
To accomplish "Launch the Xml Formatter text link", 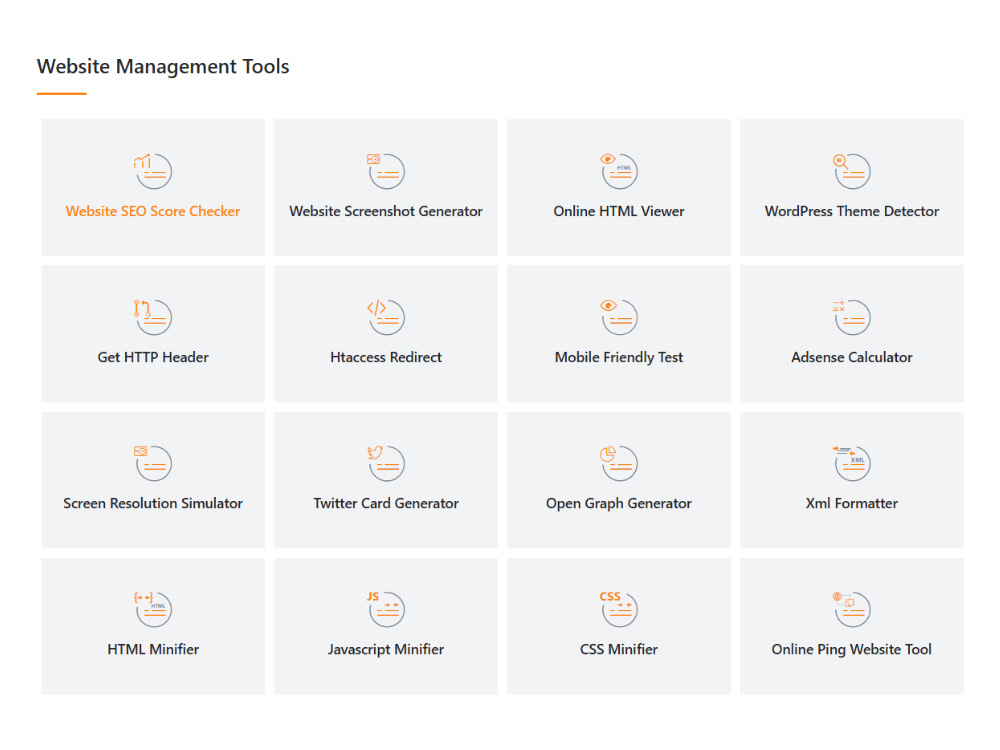I will pos(851,503).
